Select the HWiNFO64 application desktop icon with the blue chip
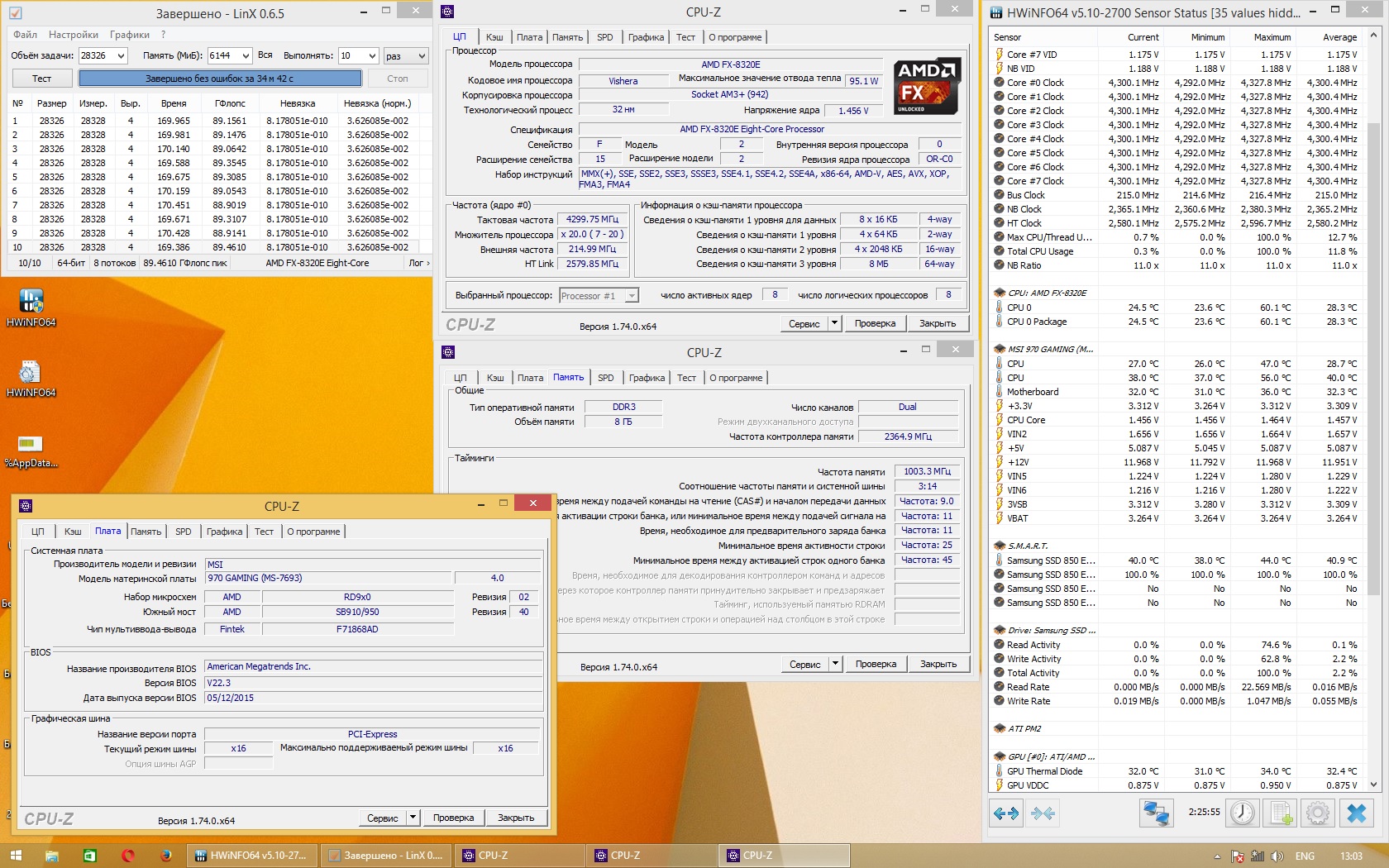This screenshot has height=868, width=1389. [31, 308]
